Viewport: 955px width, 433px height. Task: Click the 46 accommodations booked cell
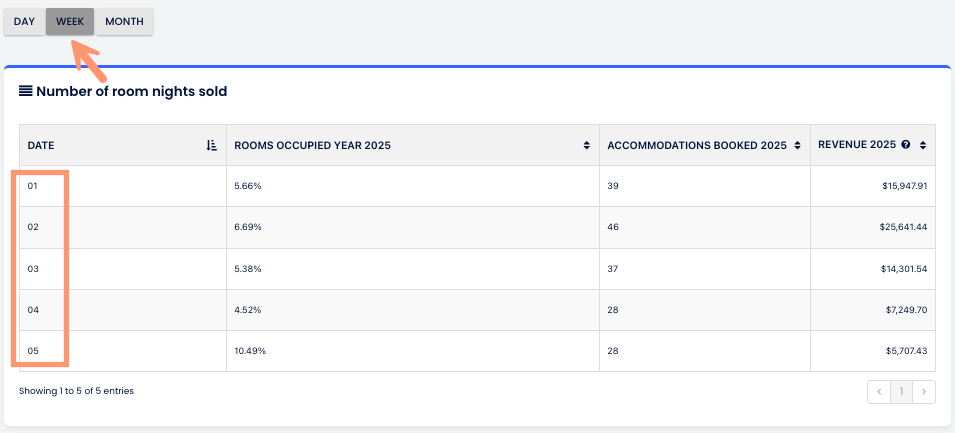(613, 227)
